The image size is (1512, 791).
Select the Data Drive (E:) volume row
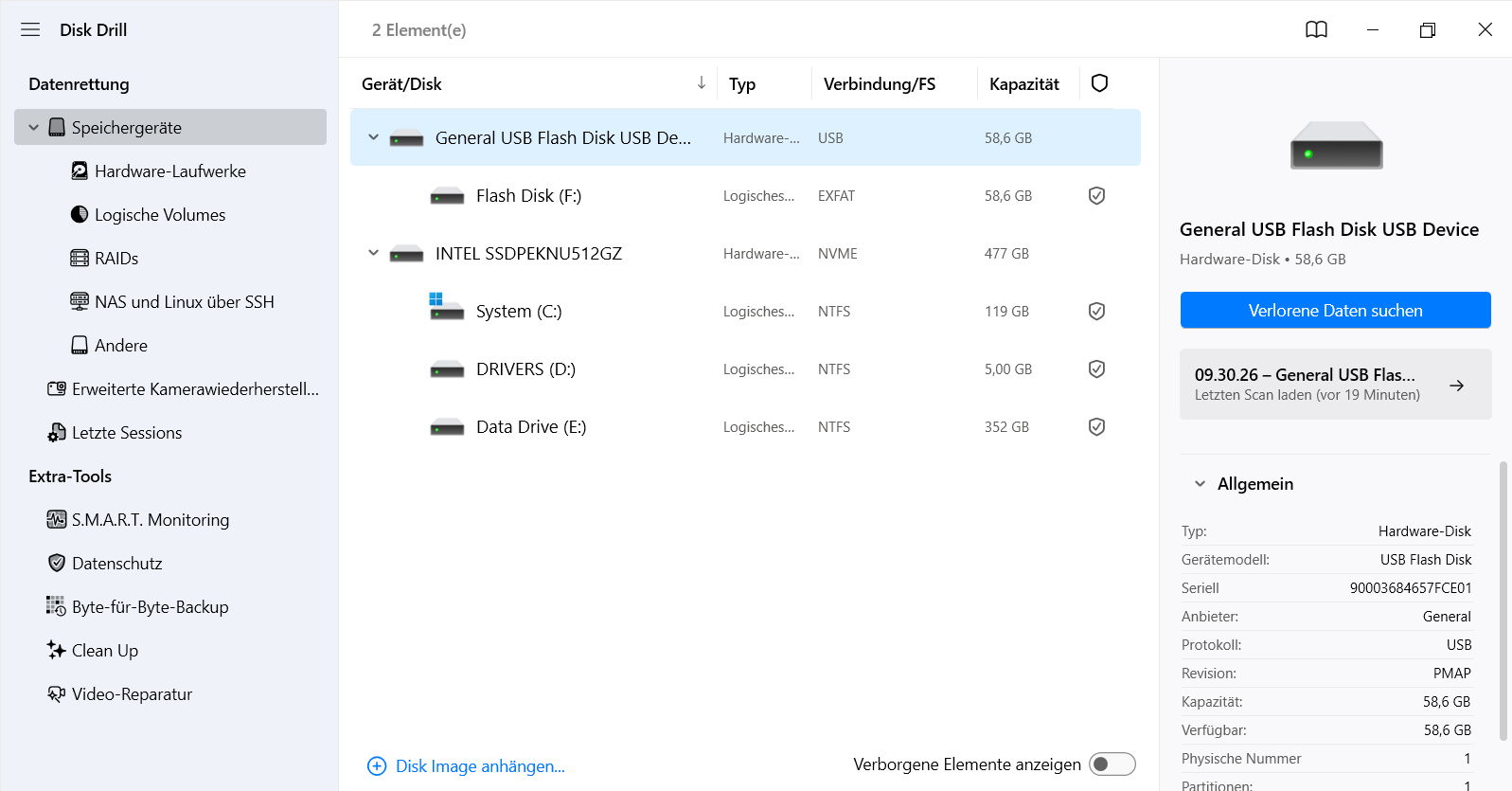[745, 427]
